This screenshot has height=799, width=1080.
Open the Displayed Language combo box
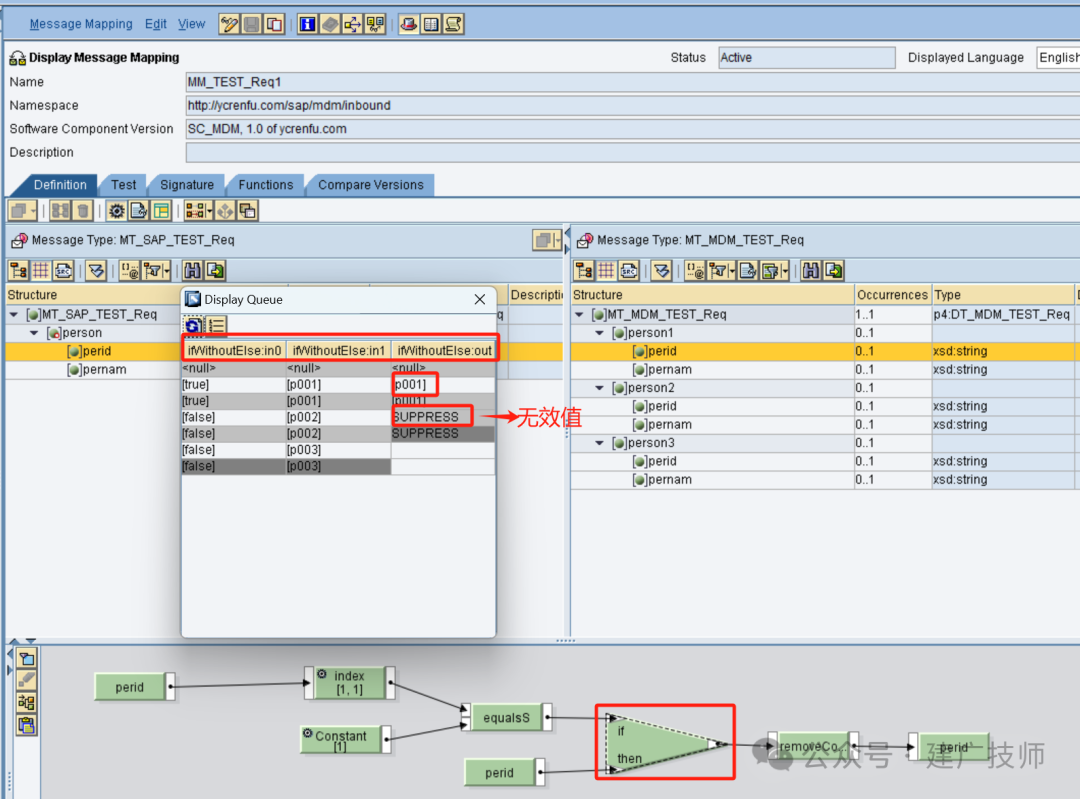coord(1058,58)
